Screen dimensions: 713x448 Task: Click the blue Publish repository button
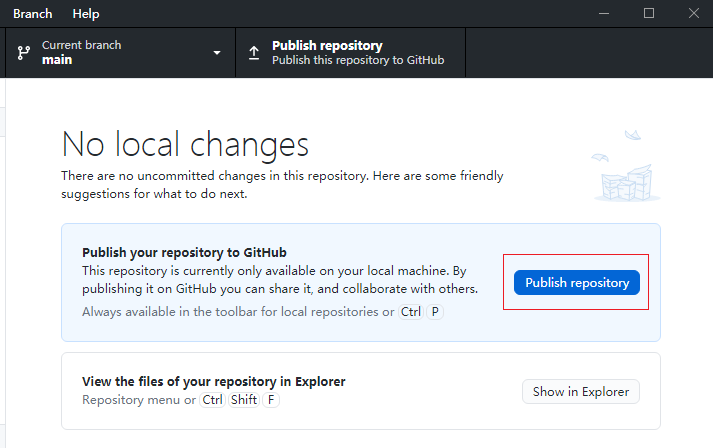click(x=577, y=282)
